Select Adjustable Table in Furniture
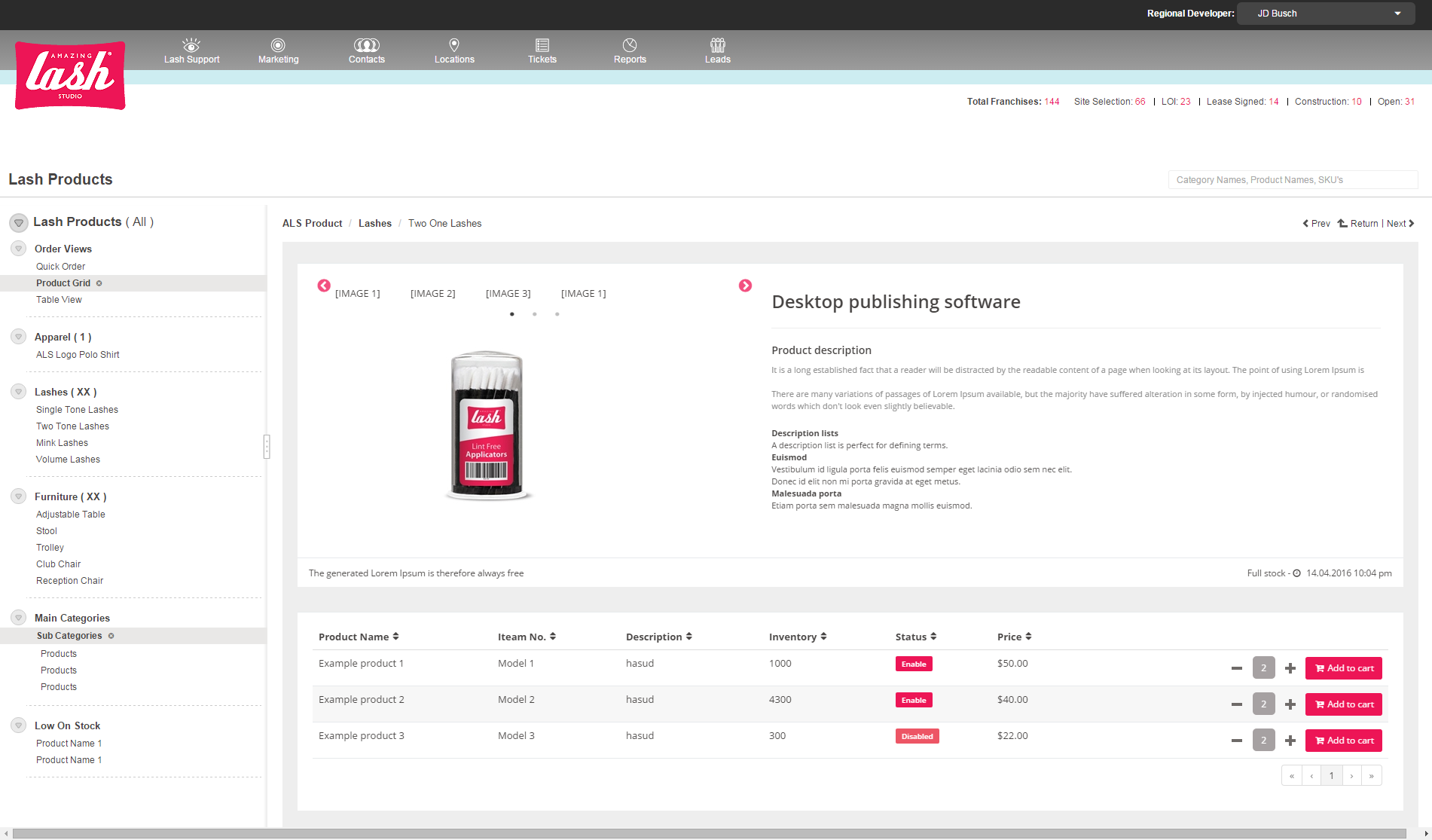 [x=70, y=515]
